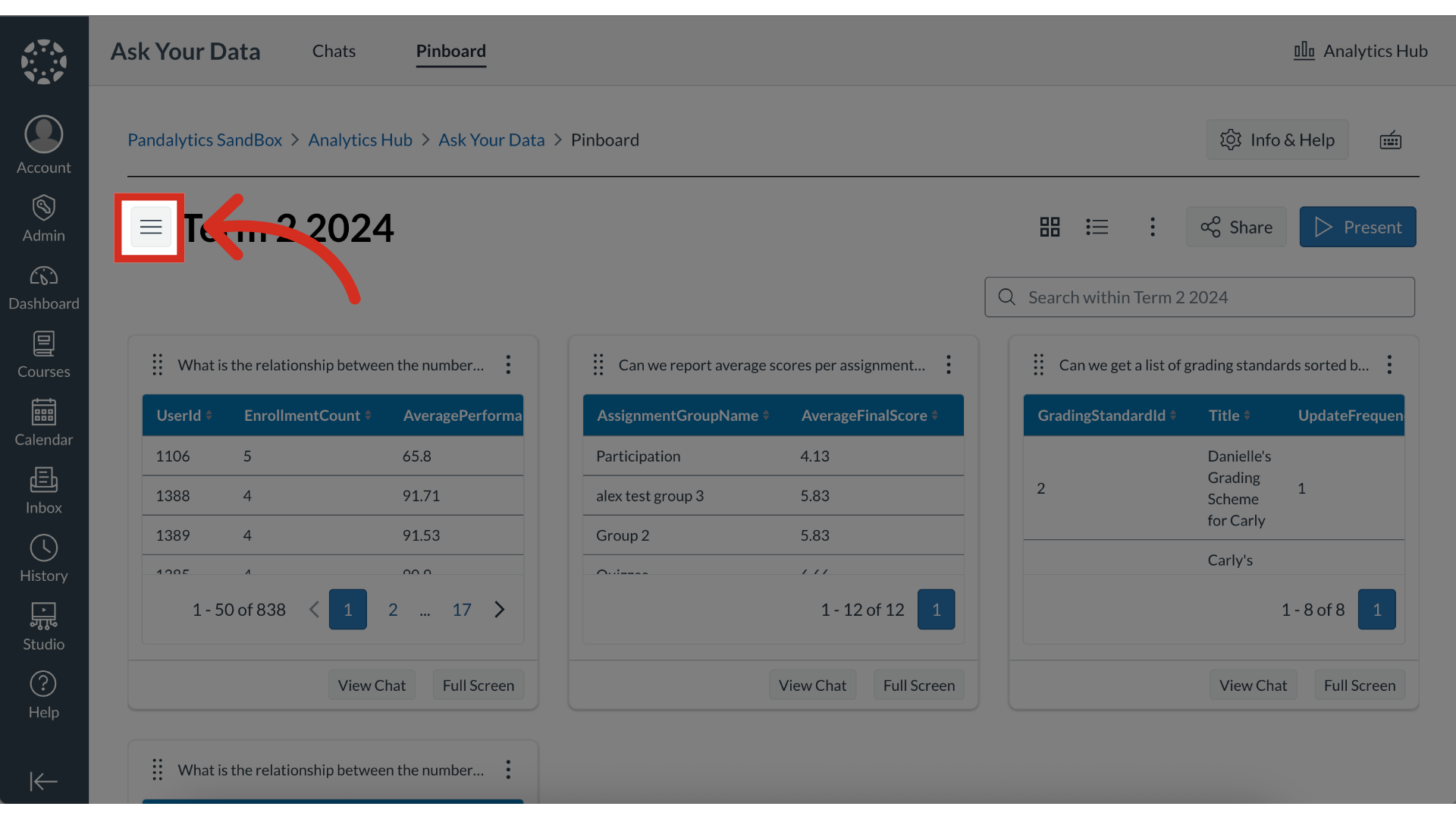Screen dimensions: 1456x819
Task: Select page 1 in average scores table
Action: (x=937, y=610)
